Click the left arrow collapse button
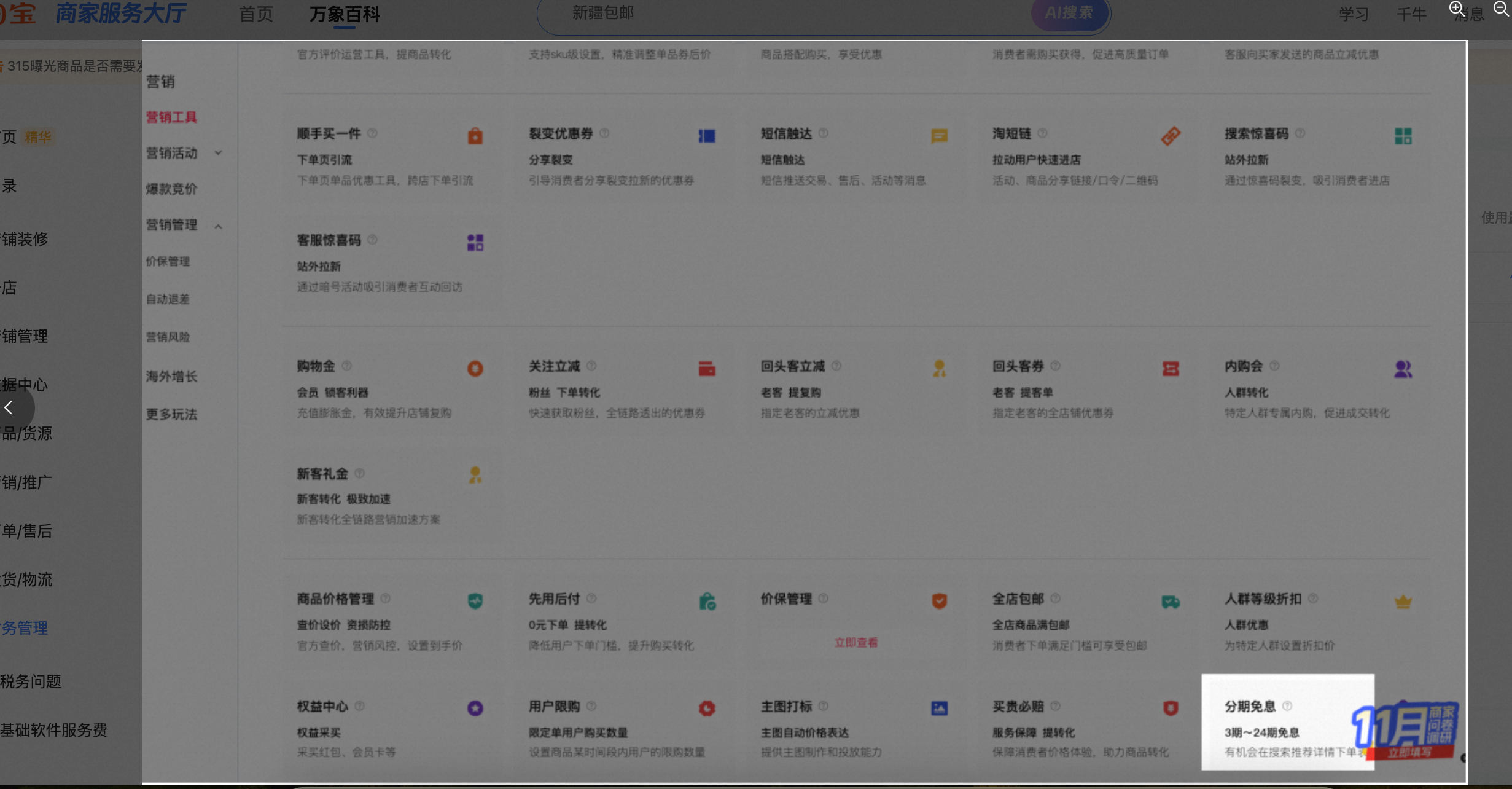 pos(10,407)
